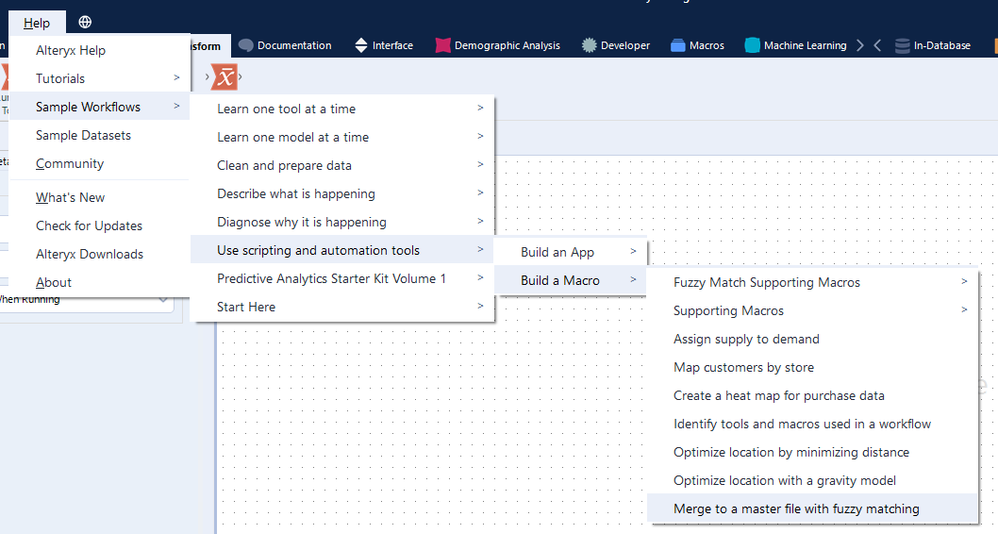Open Merge to a master file with fuzzy matching
Screen dimensions: 998x534
[x=813, y=509]
